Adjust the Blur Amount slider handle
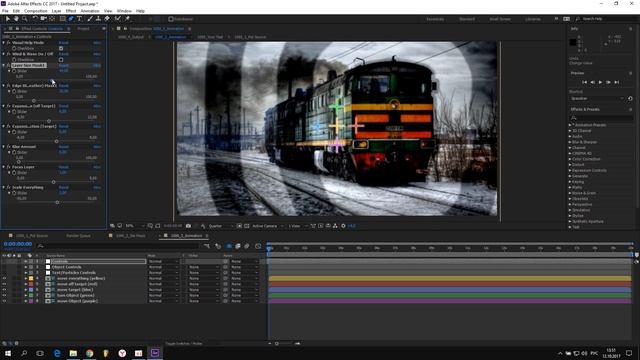 coord(19,162)
